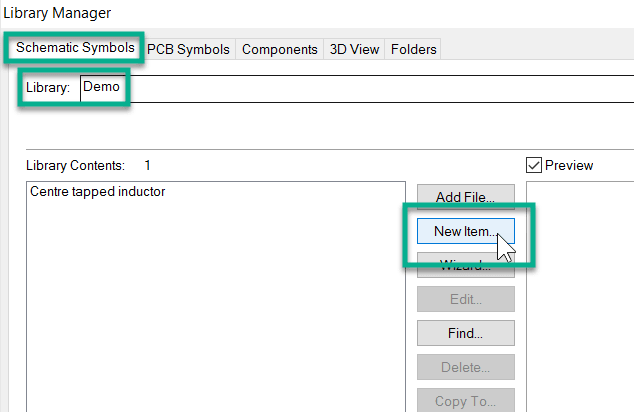Click the Delete button
This screenshot has height=412, width=634.
465,367
